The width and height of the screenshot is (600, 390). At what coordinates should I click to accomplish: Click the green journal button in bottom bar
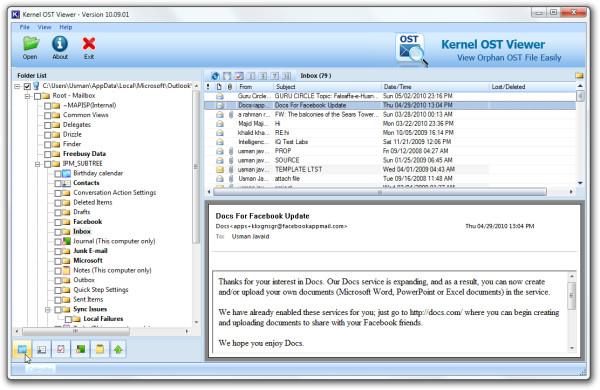tap(80, 349)
